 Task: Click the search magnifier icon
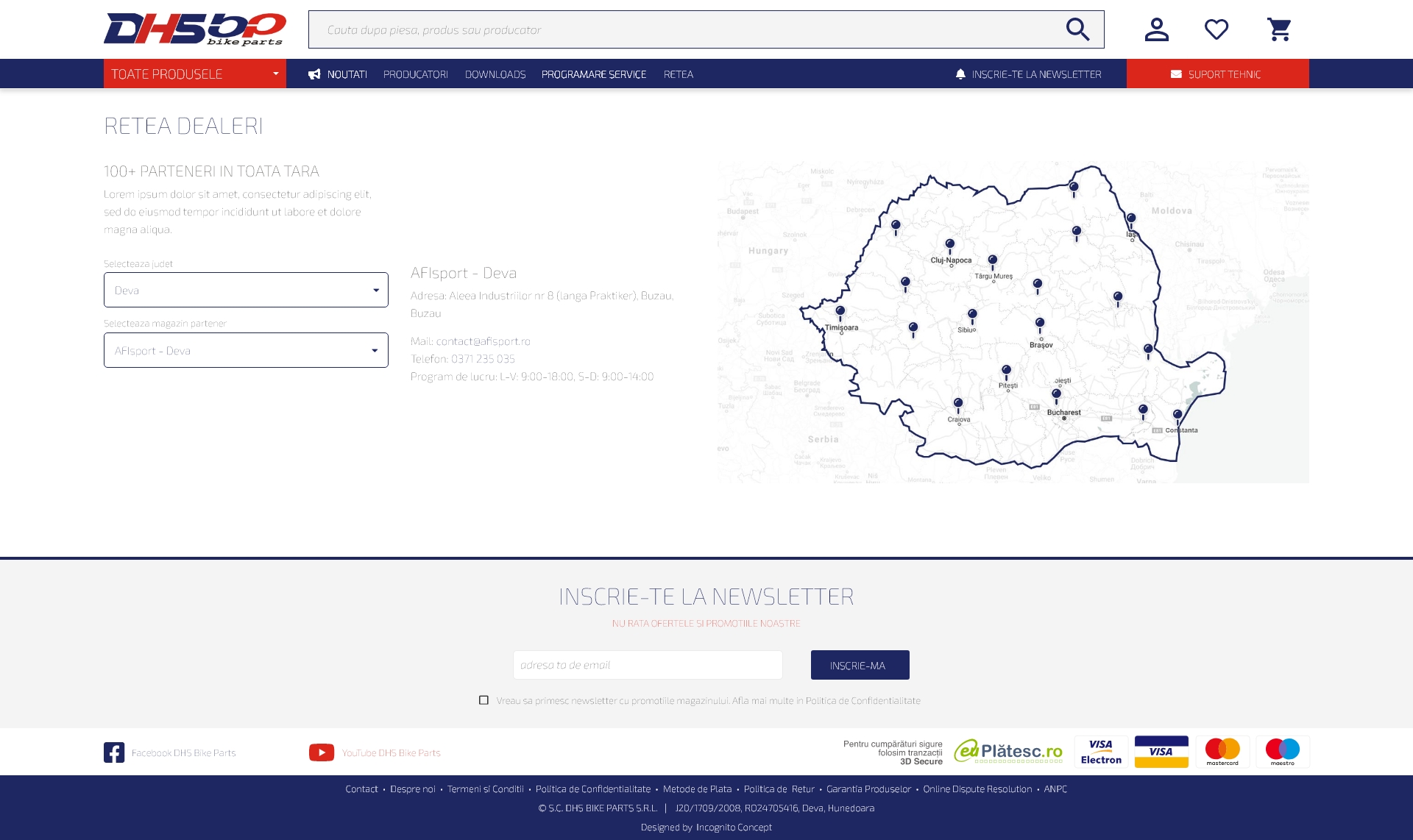1077,29
